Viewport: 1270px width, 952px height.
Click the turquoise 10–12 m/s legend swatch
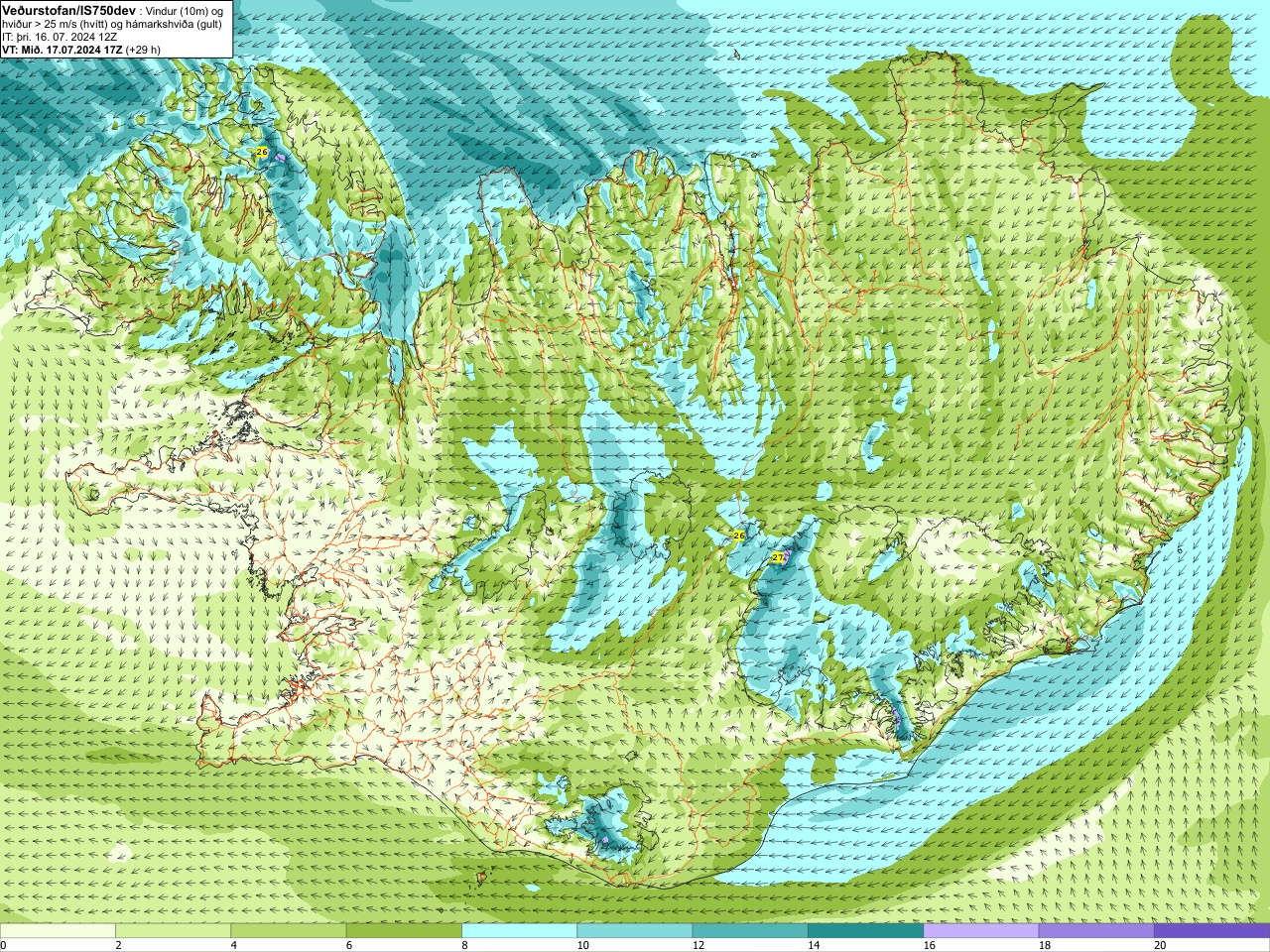tap(634, 931)
